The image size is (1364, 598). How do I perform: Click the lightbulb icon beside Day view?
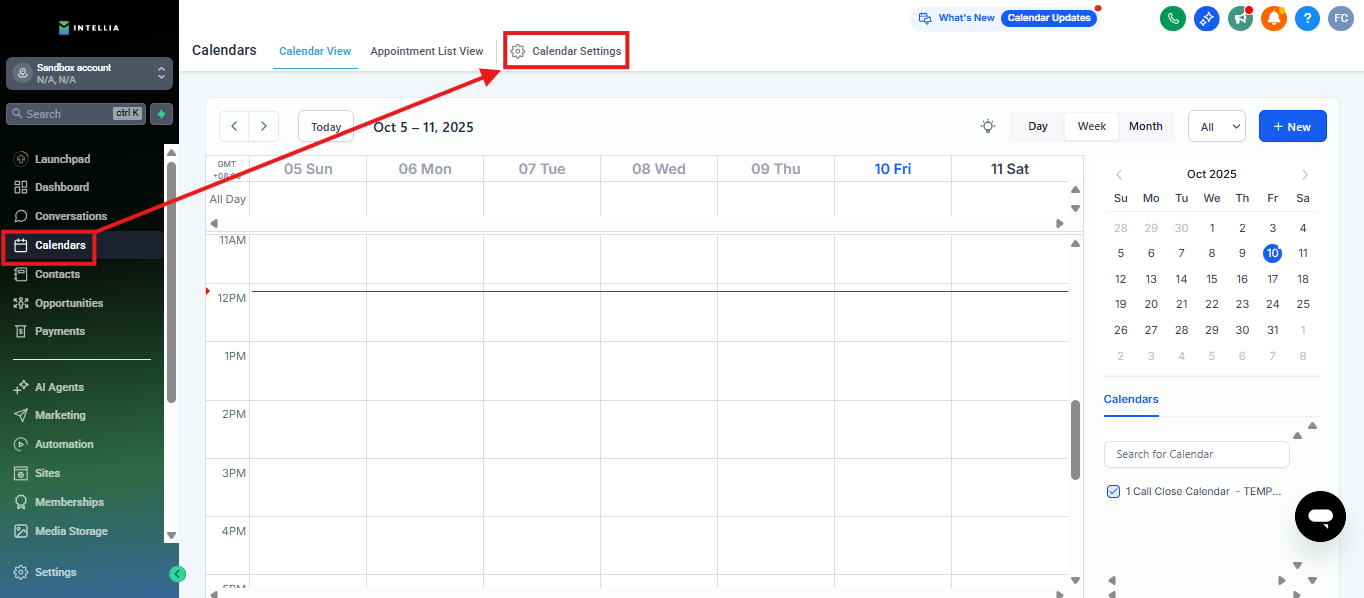point(988,126)
